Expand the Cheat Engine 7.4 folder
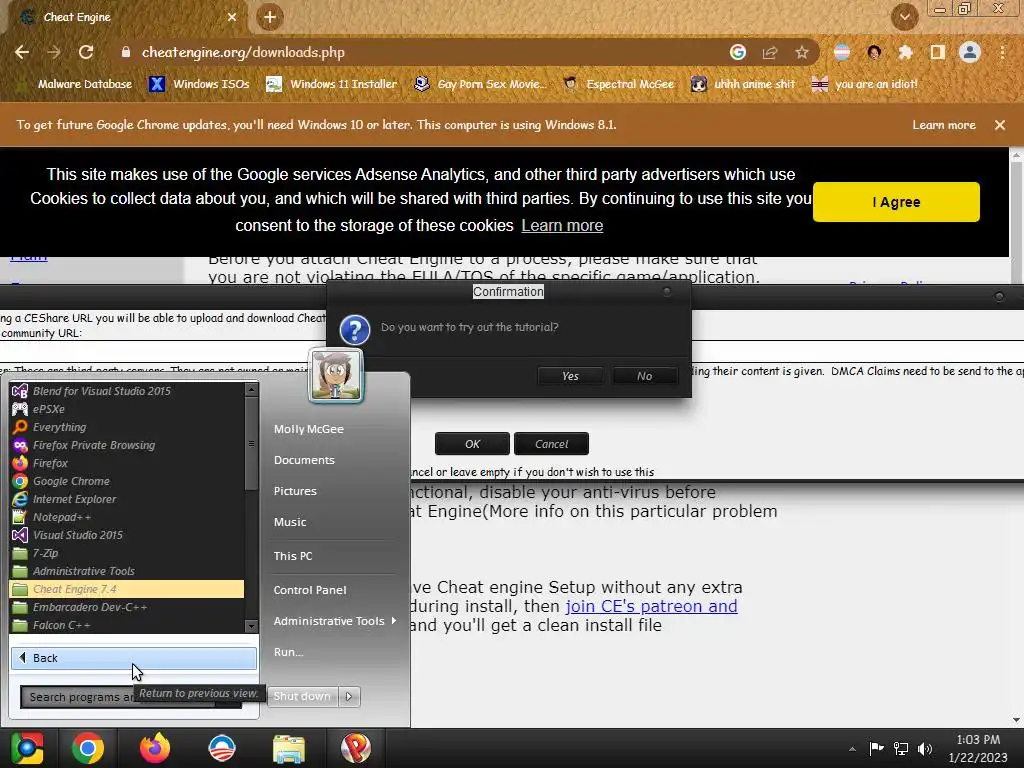 127,589
